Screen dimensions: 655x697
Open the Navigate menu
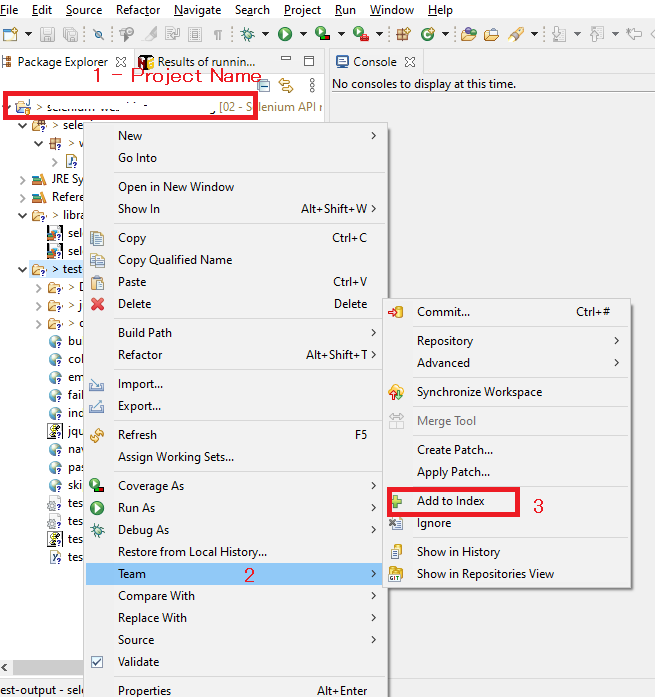197,10
